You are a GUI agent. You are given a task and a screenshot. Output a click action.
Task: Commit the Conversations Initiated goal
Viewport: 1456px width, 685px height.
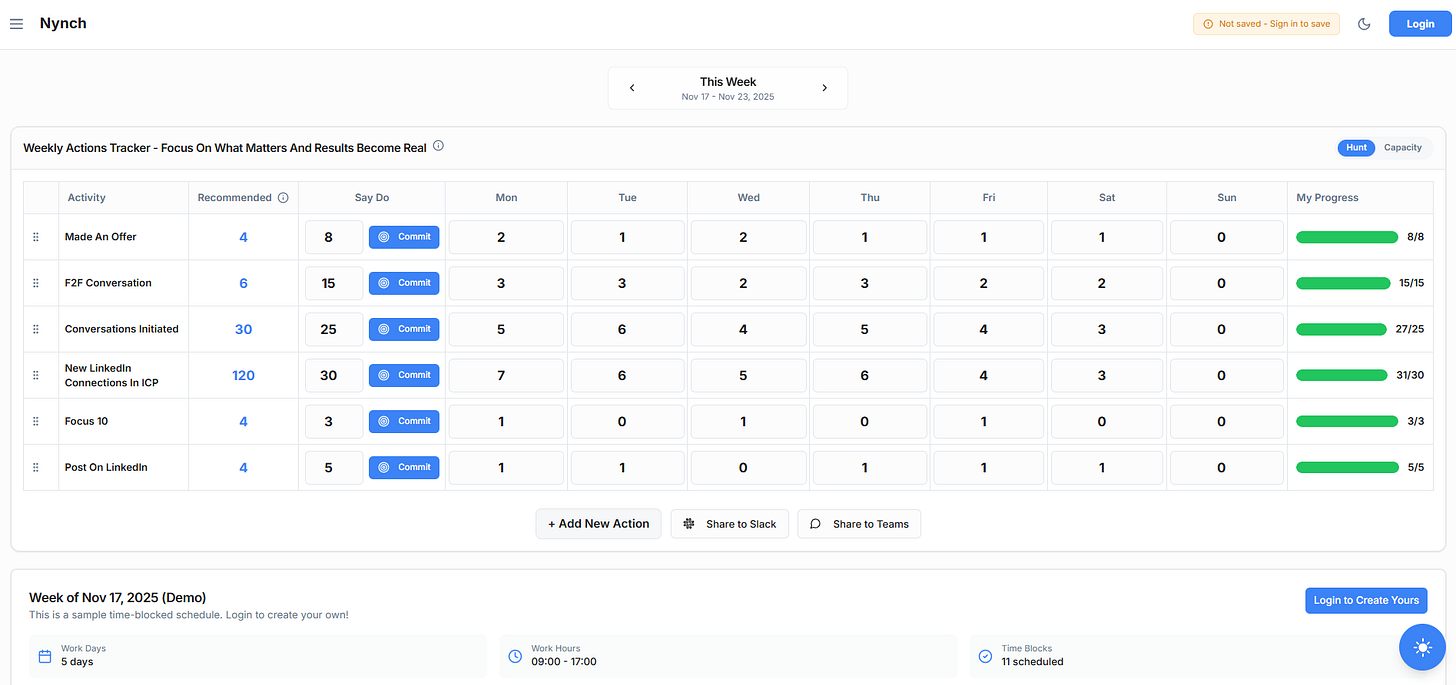[404, 329]
